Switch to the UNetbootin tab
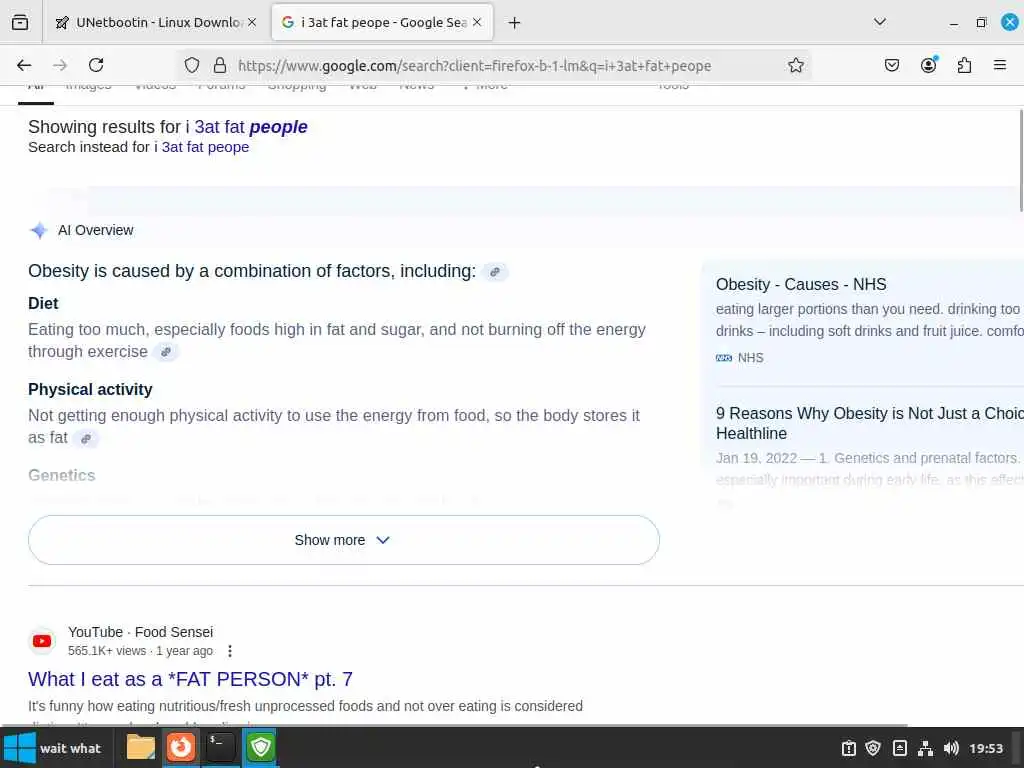Image resolution: width=1024 pixels, height=768 pixels. 155,22
